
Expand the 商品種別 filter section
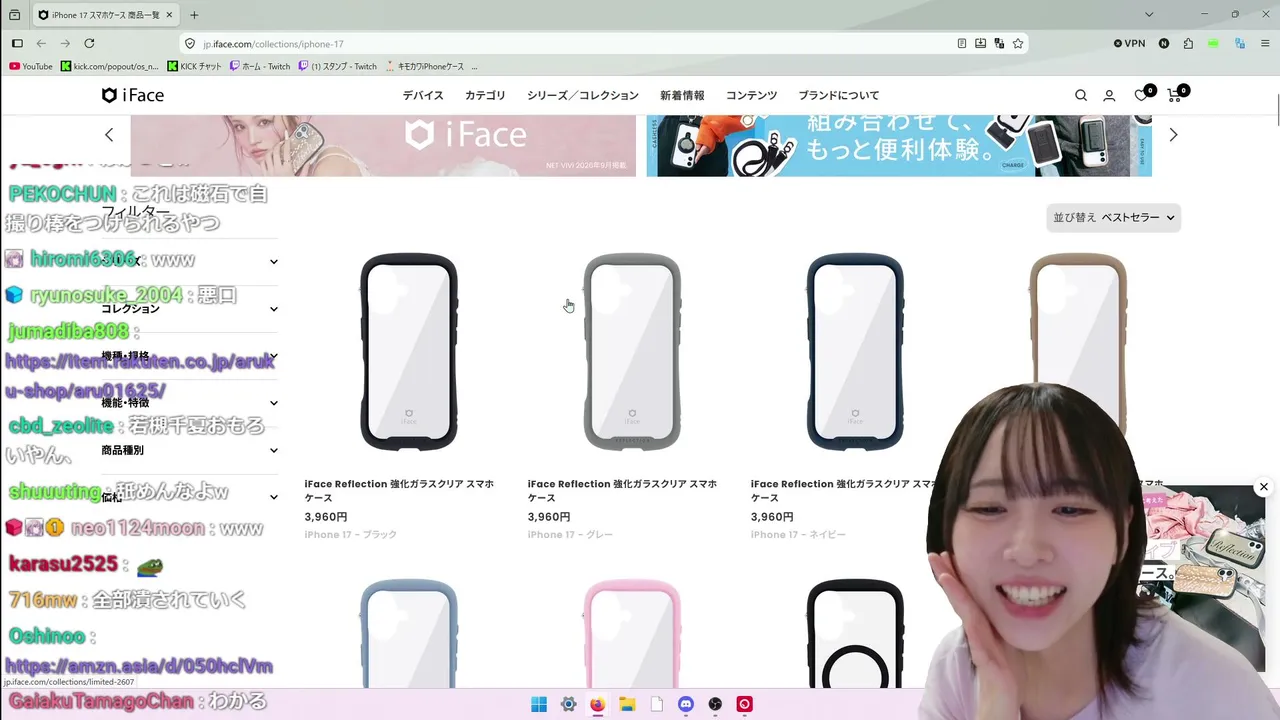[190, 450]
